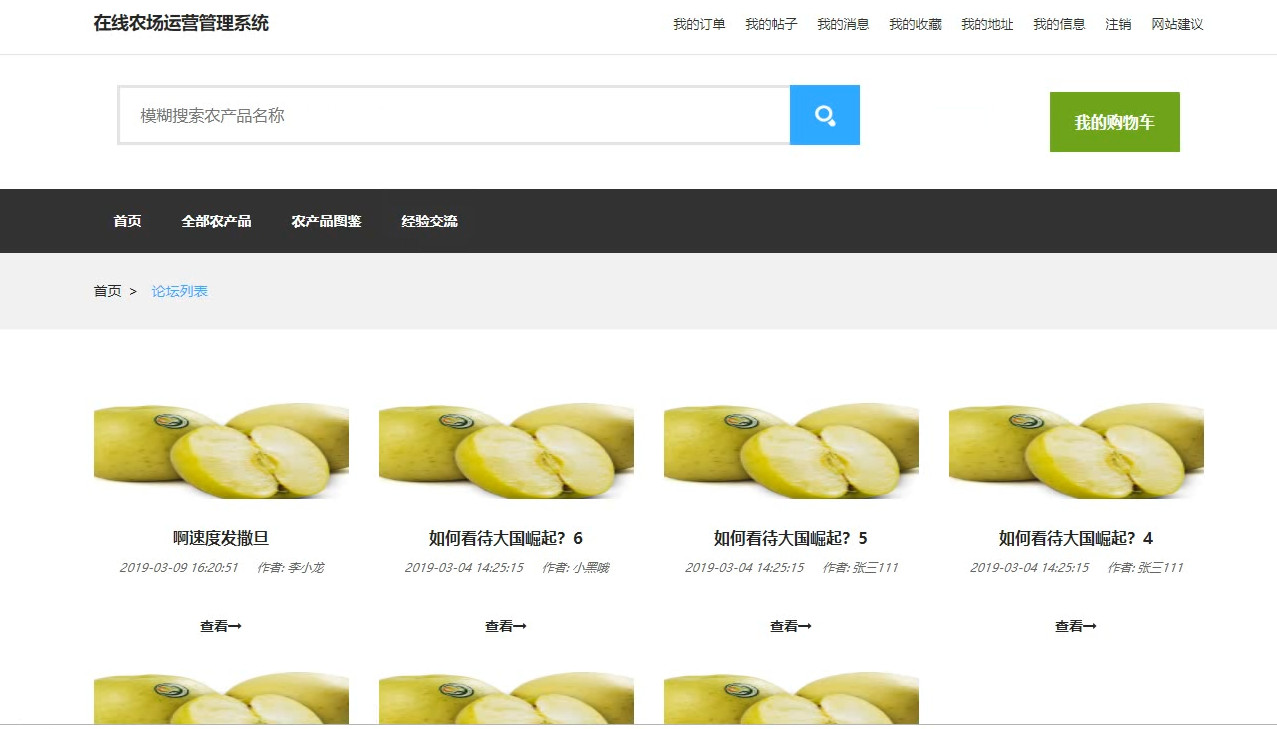Click the 首页 breadcrumb link

pyautogui.click(x=107, y=291)
